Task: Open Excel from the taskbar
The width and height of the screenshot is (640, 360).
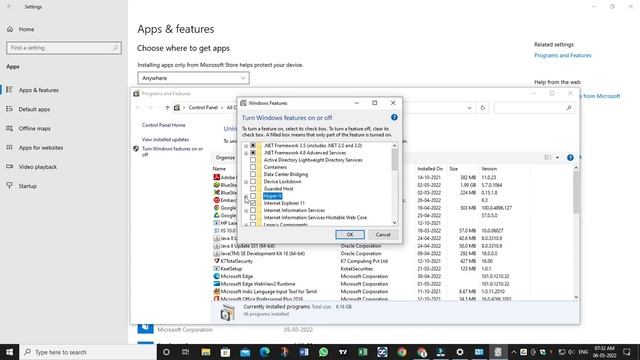Action: (x=362, y=352)
